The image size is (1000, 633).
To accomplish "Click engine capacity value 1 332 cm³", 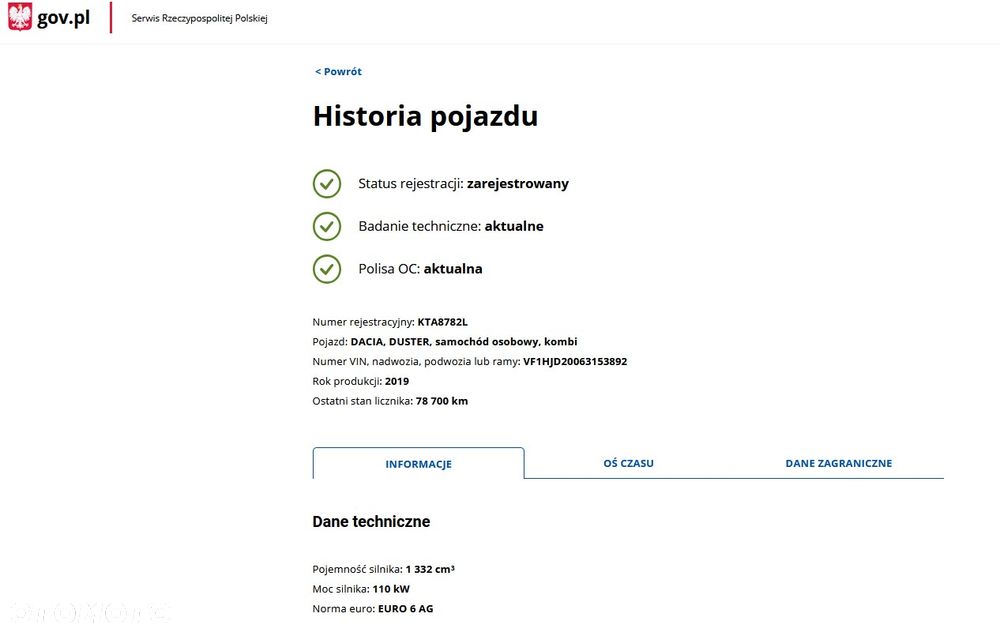I will point(430,569).
